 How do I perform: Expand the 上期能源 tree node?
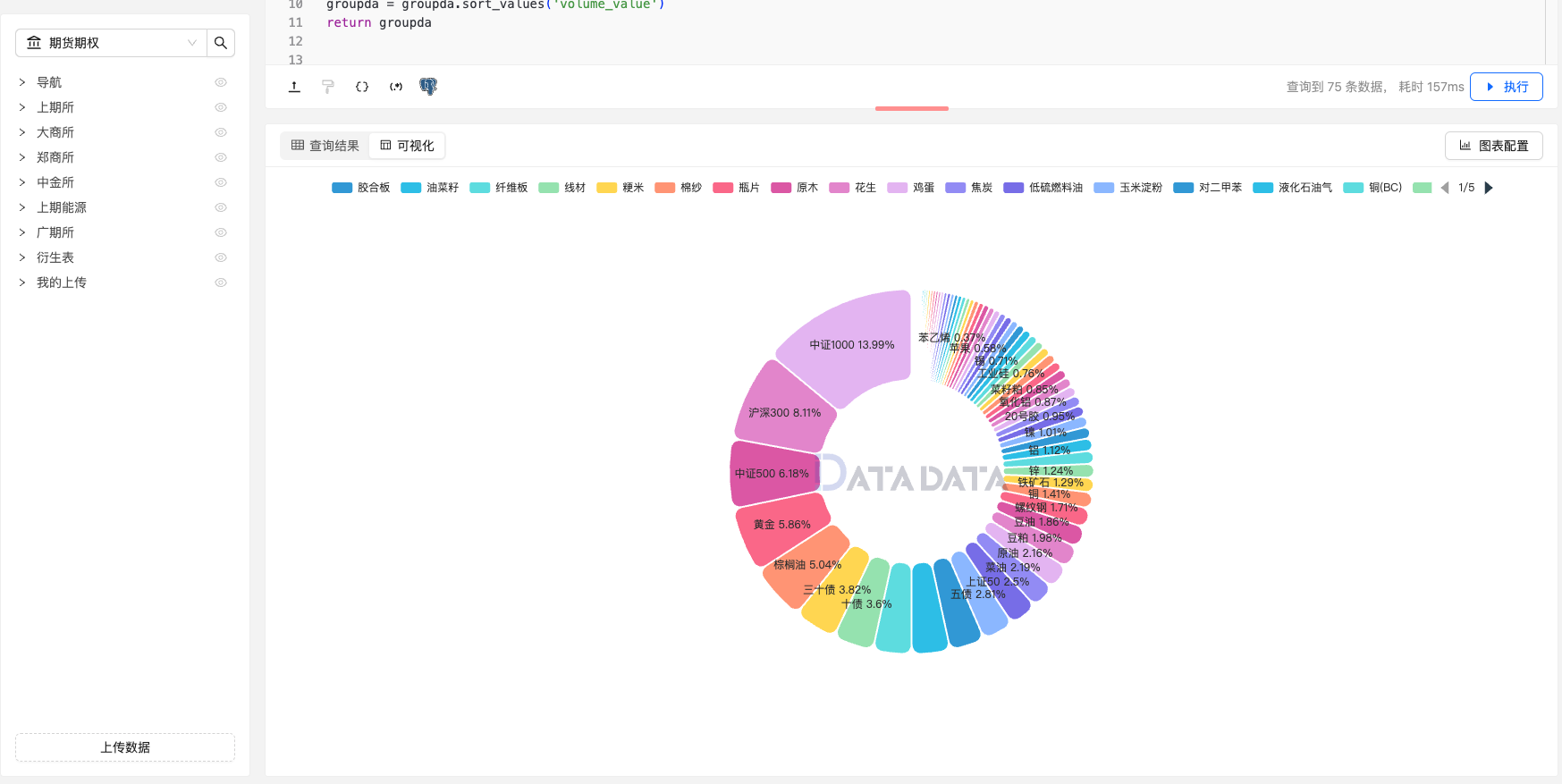(22, 207)
